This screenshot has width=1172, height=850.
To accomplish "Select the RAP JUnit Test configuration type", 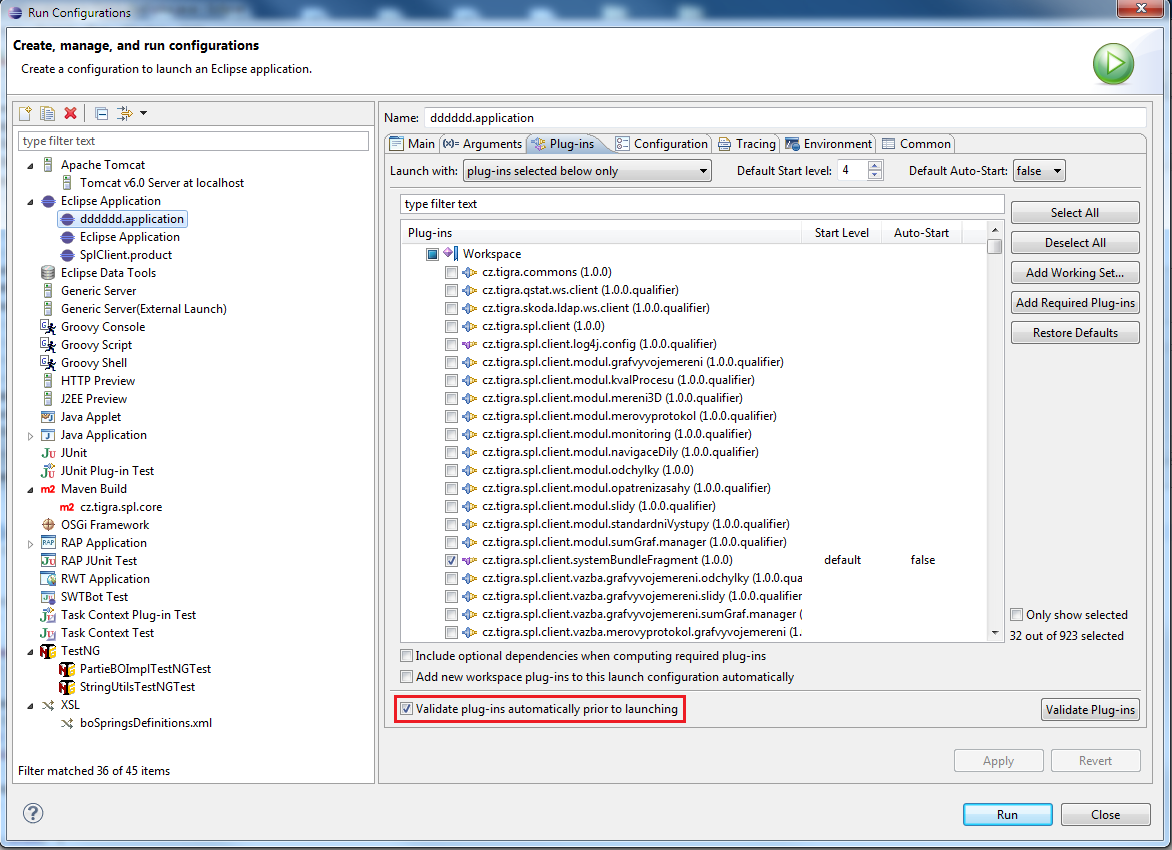I will [x=99, y=561].
